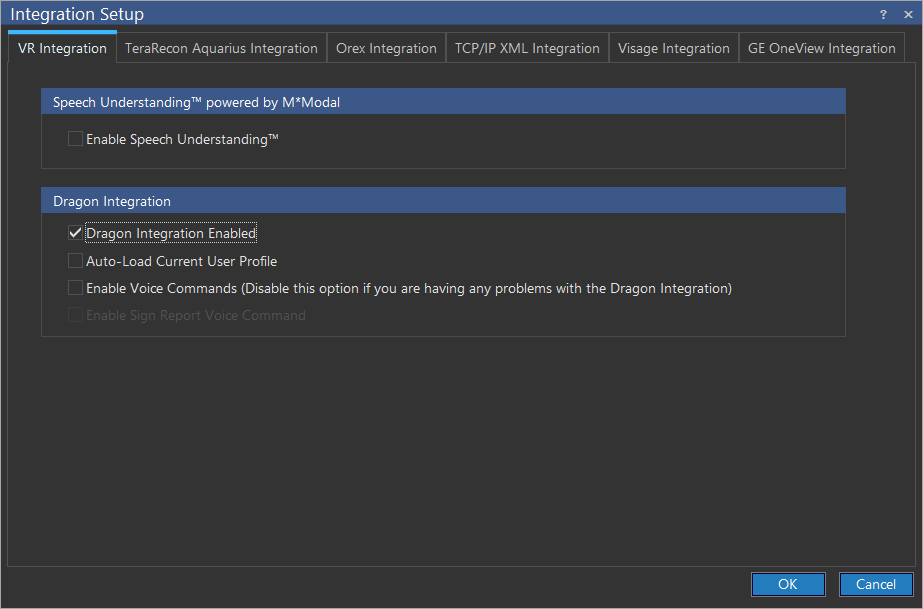Image resolution: width=923 pixels, height=609 pixels.
Task: Confirm the settings with the OK button
Action: point(788,584)
